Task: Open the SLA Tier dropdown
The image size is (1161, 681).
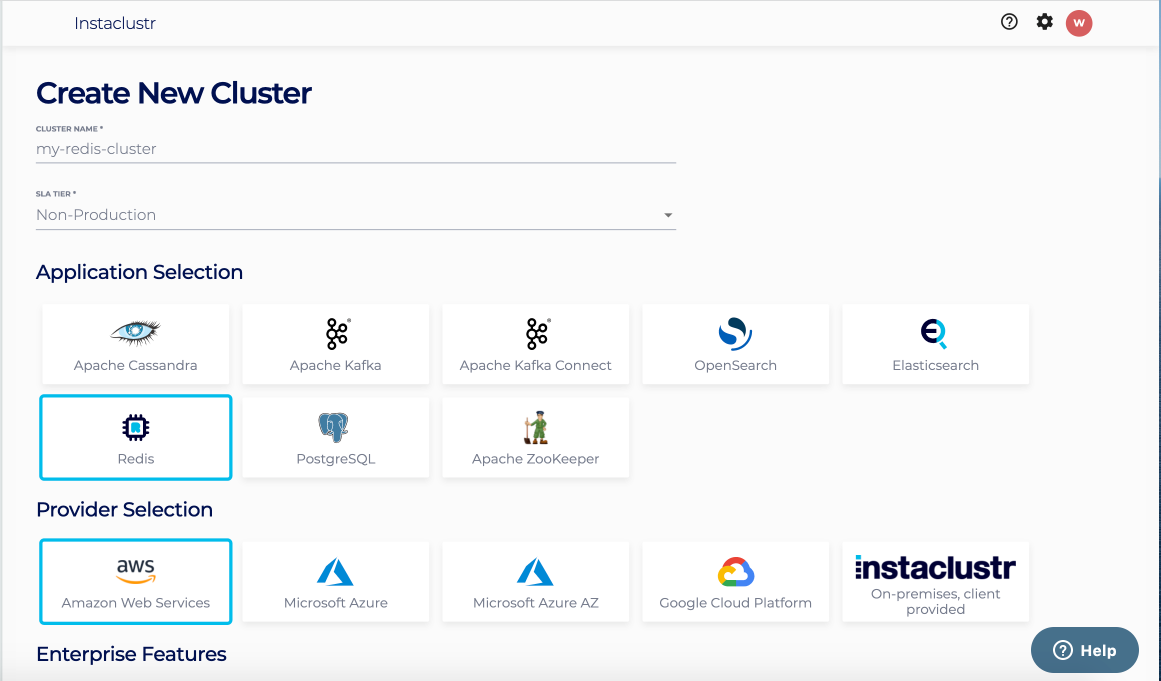Action: [x=666, y=214]
